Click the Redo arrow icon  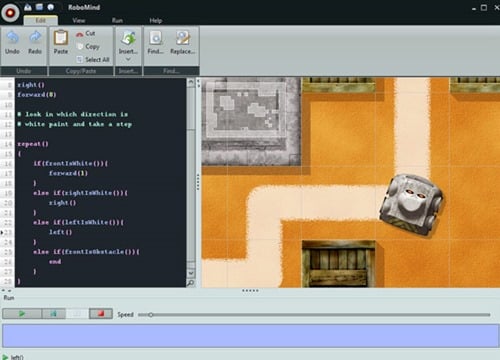[35, 38]
